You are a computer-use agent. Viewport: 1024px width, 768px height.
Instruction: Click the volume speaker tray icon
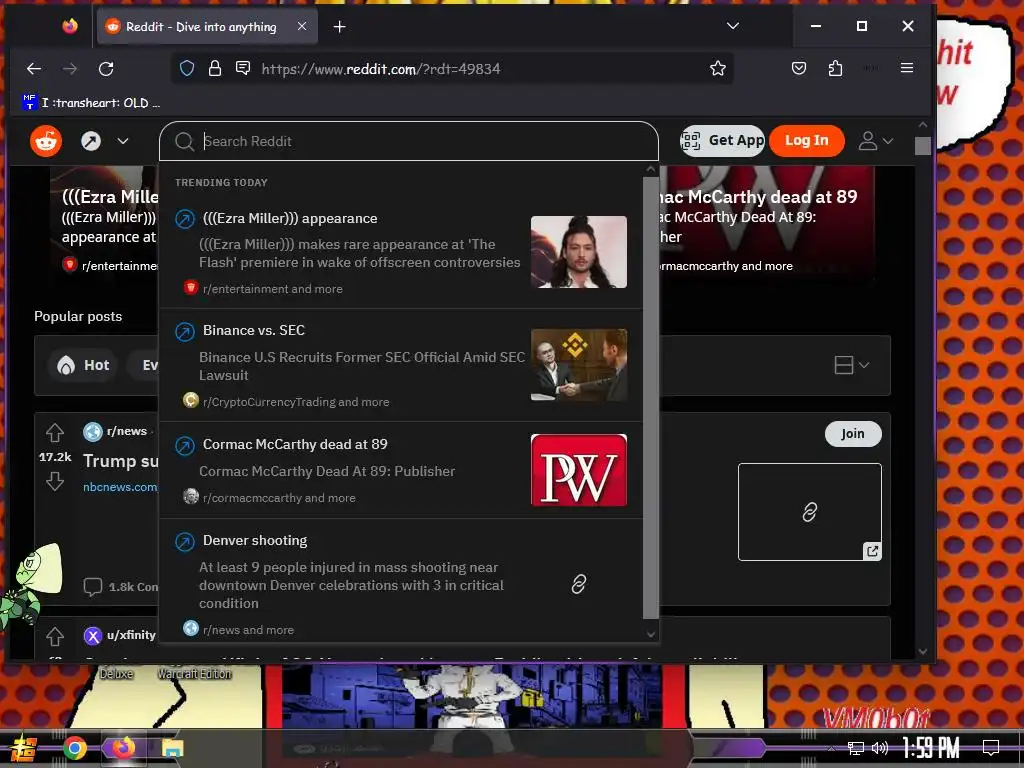pyautogui.click(x=879, y=748)
